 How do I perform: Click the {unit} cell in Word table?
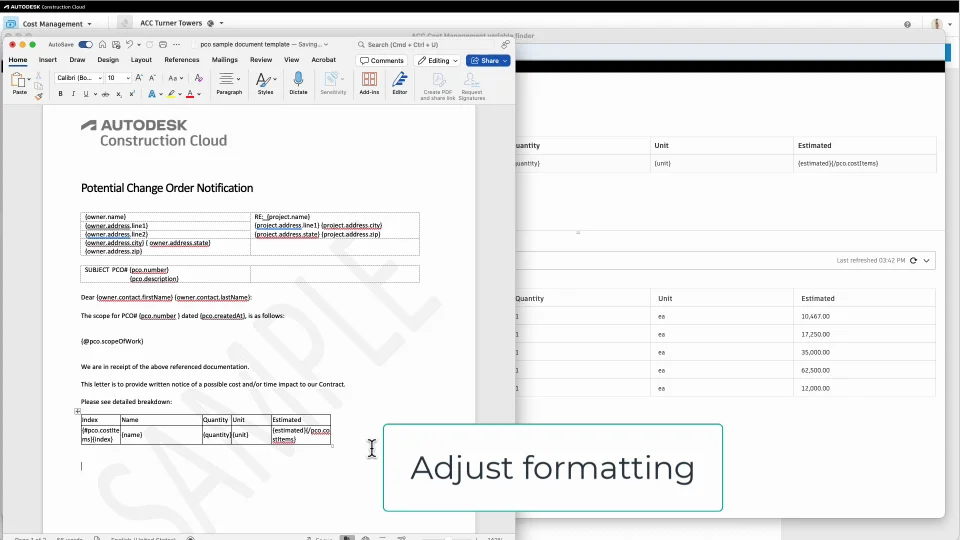251,435
